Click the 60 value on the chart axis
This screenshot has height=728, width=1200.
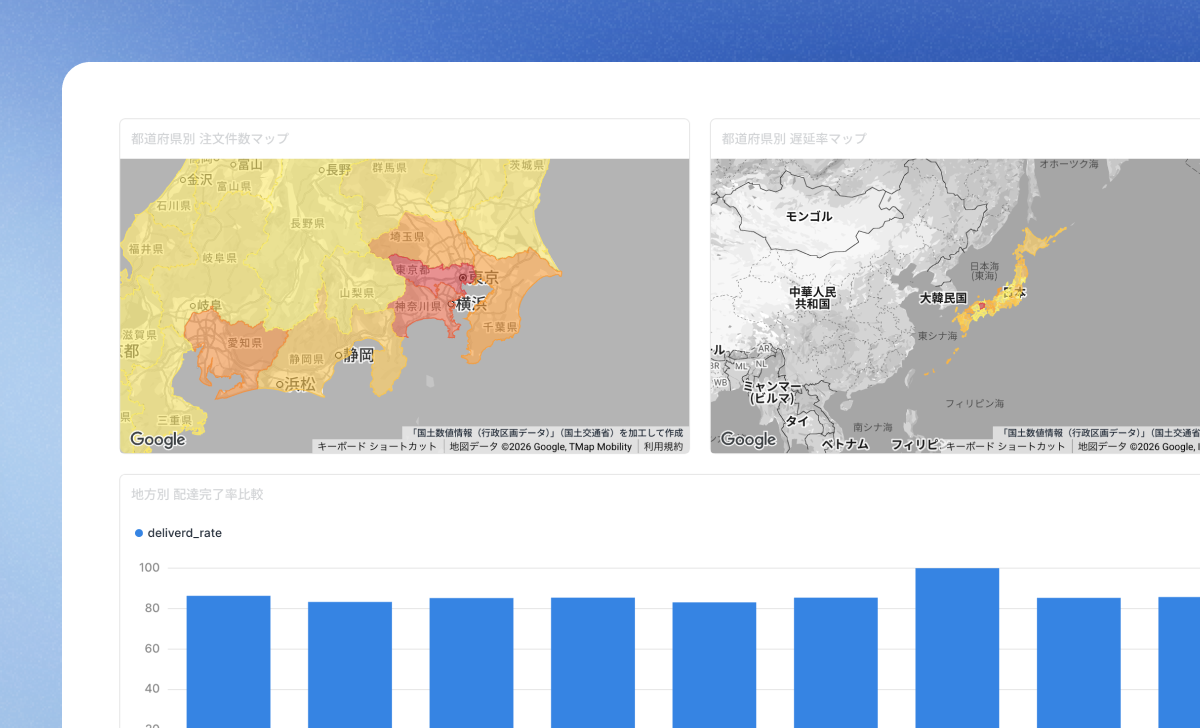pyautogui.click(x=154, y=649)
